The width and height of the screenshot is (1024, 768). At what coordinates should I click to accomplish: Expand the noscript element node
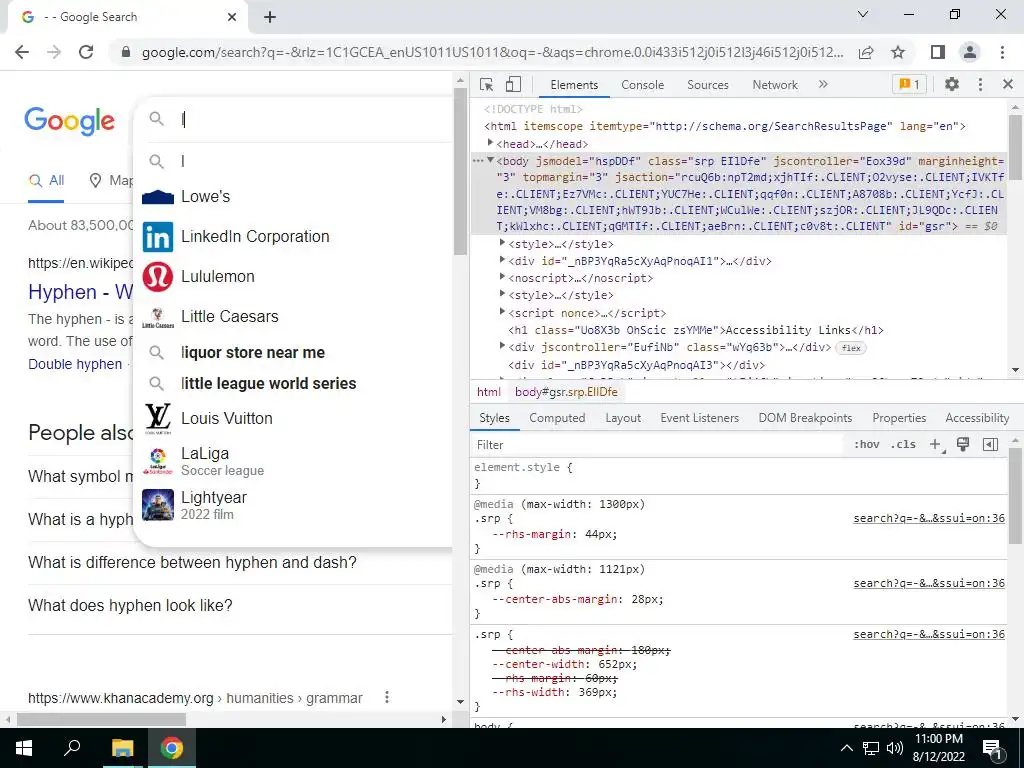click(x=502, y=278)
